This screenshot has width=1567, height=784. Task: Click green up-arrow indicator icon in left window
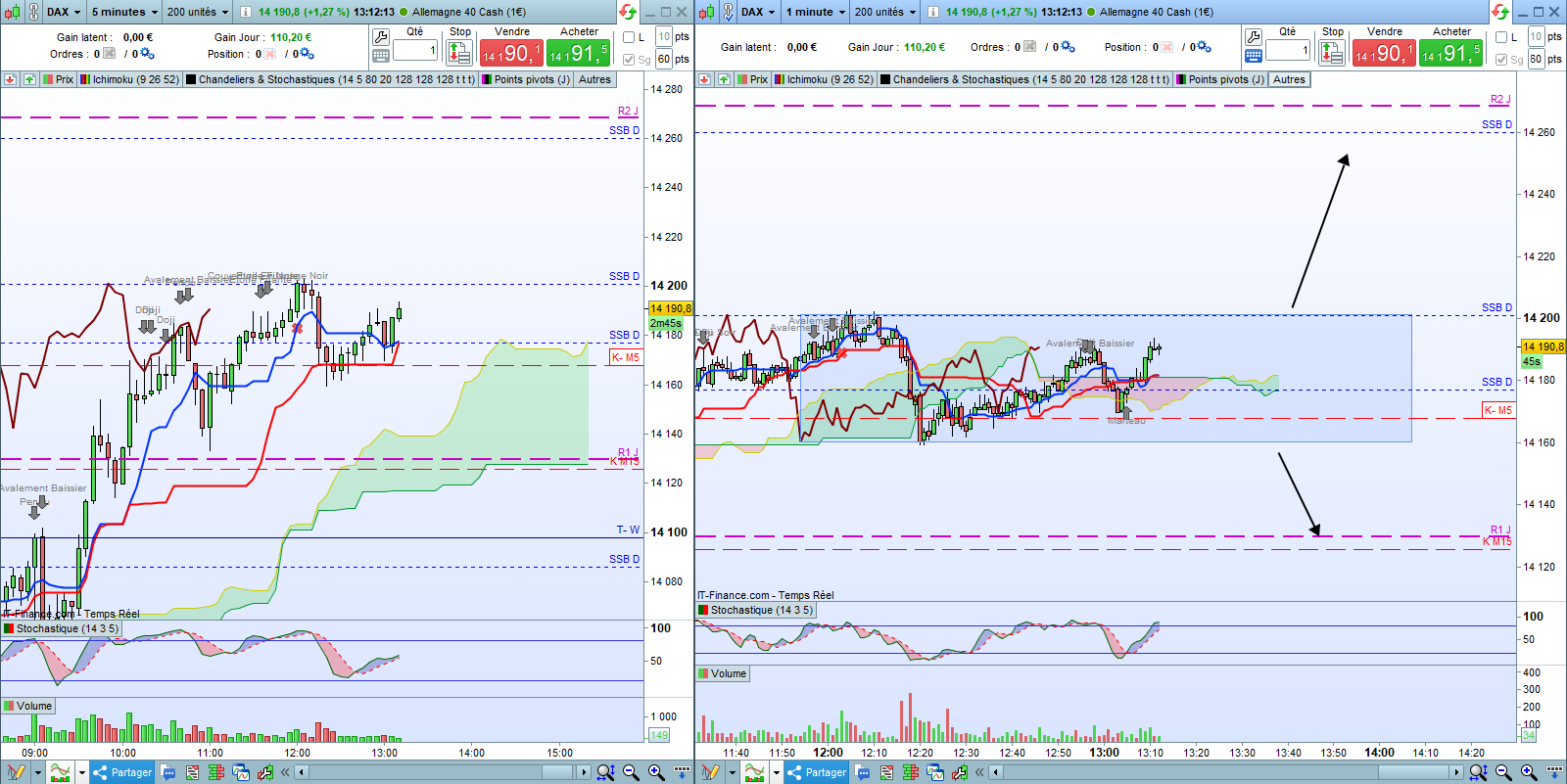(x=29, y=79)
